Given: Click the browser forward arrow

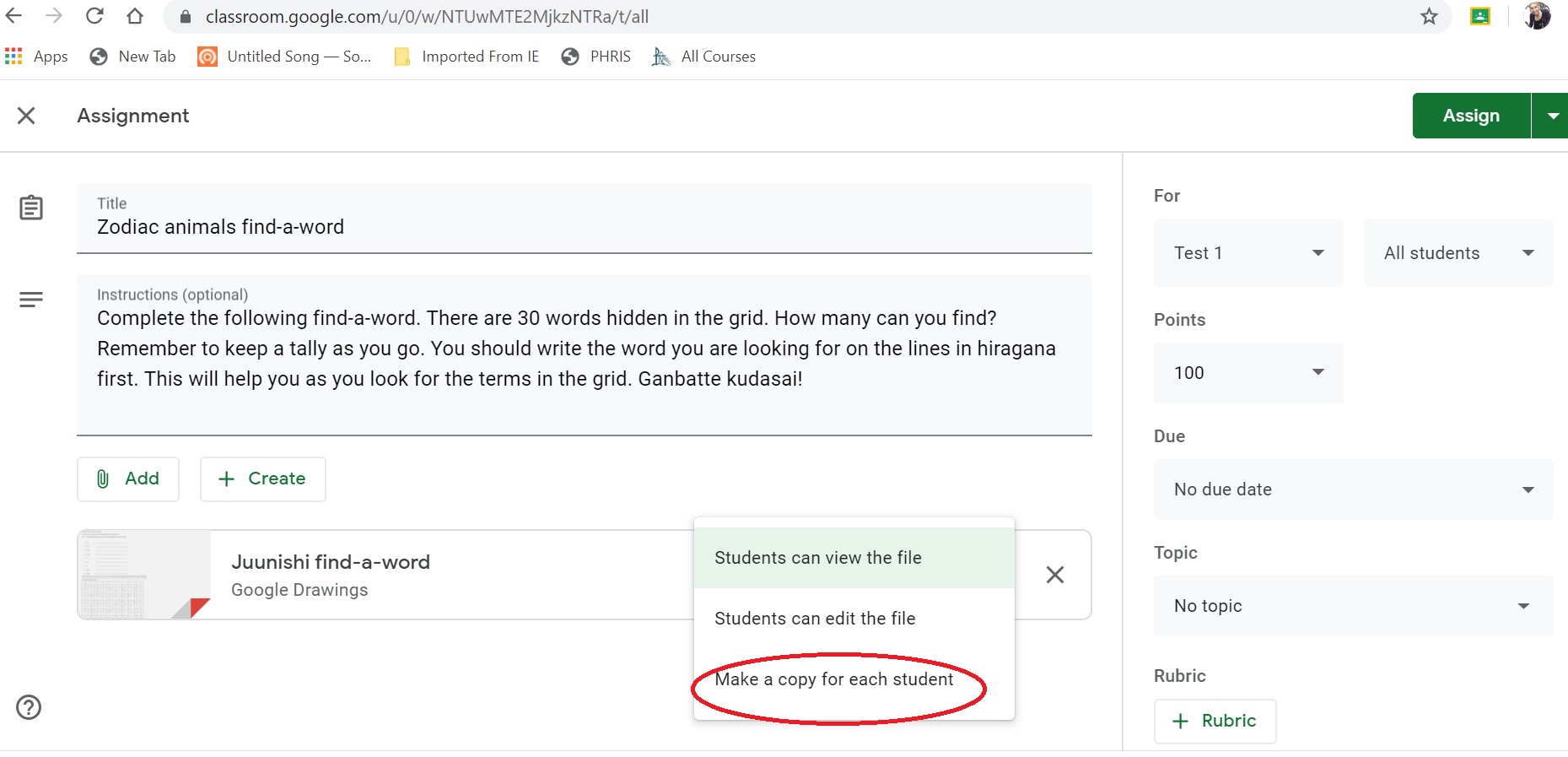Looking at the screenshot, I should 54,16.
